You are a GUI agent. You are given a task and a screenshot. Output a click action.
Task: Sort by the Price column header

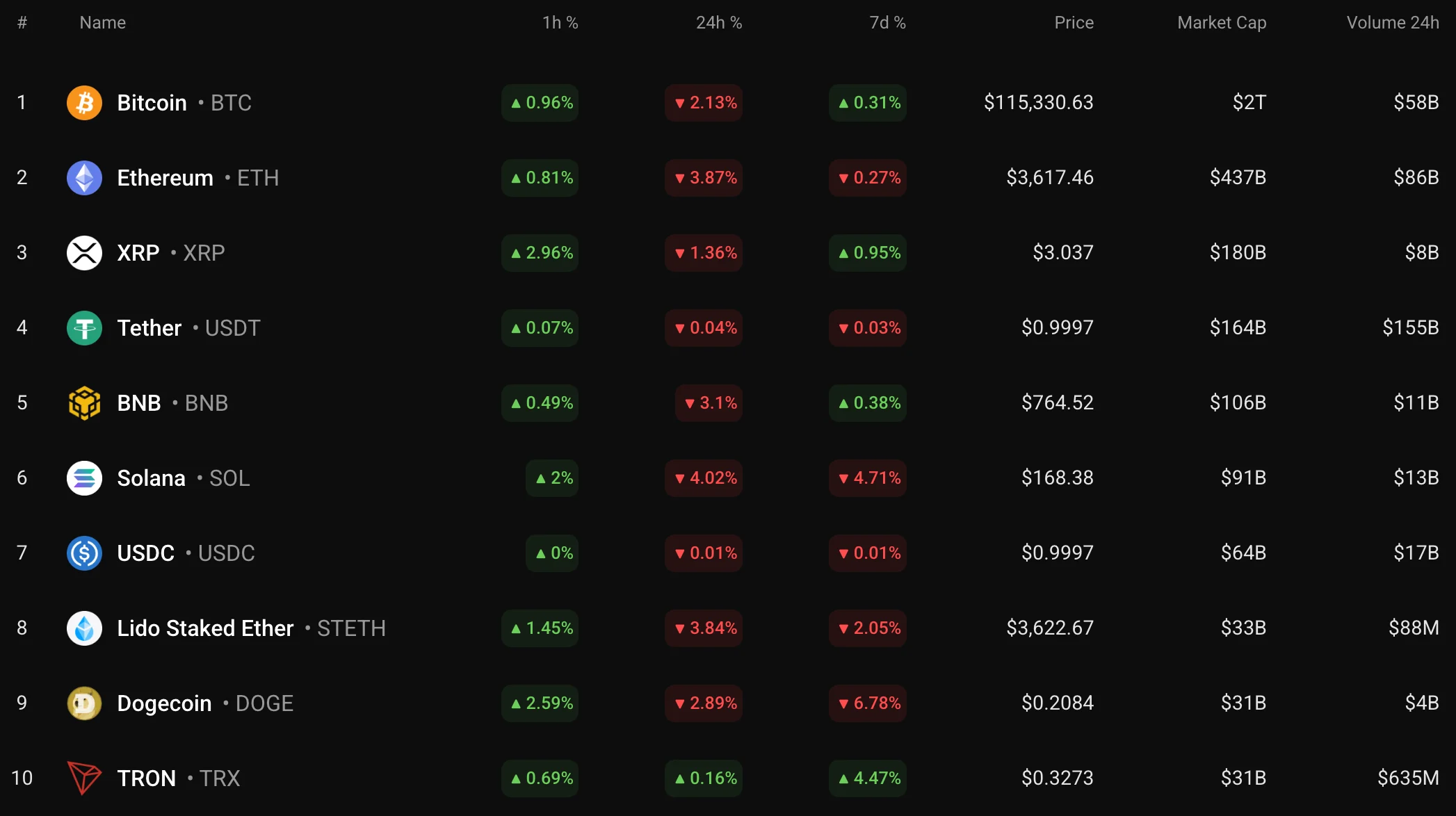pos(1074,23)
